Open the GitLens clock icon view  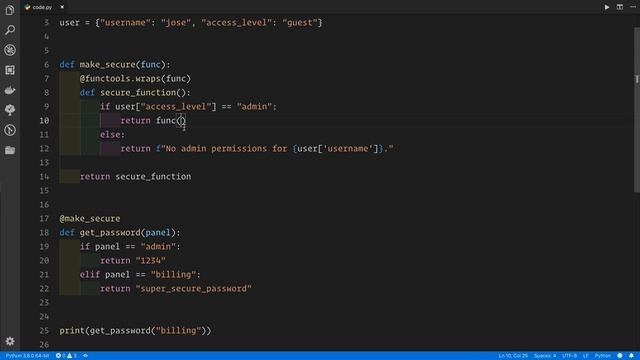[x=10, y=130]
